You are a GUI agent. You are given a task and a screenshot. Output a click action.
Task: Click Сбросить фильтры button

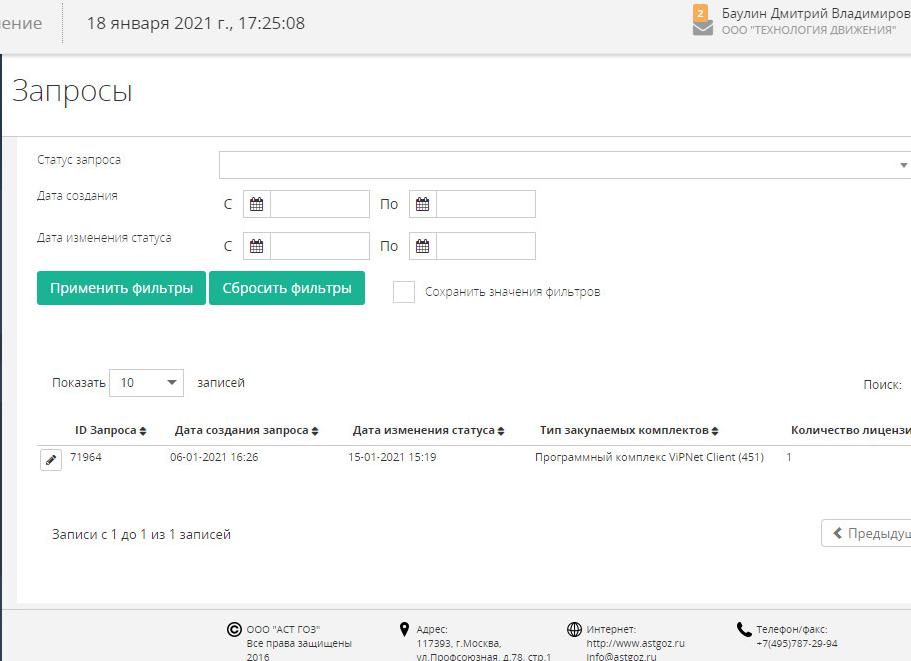287,288
